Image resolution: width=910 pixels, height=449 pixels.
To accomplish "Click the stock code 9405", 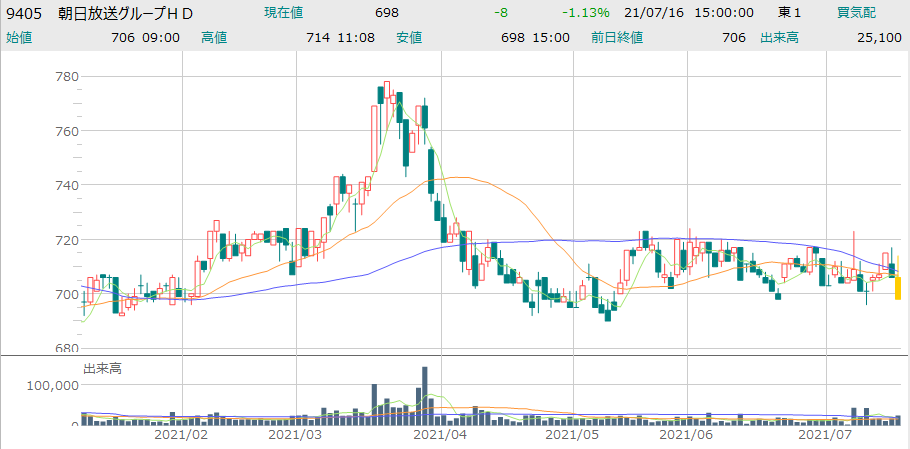I will coord(23,13).
